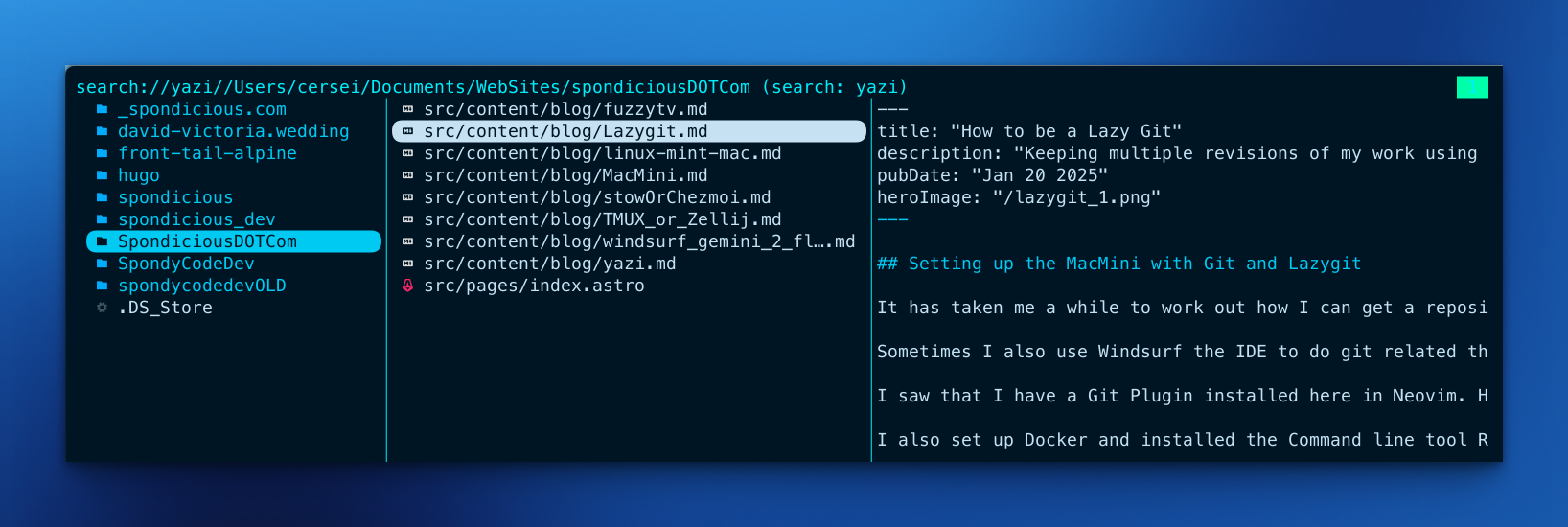Click the markdown icon beside fuzzytv.md

pos(407,109)
